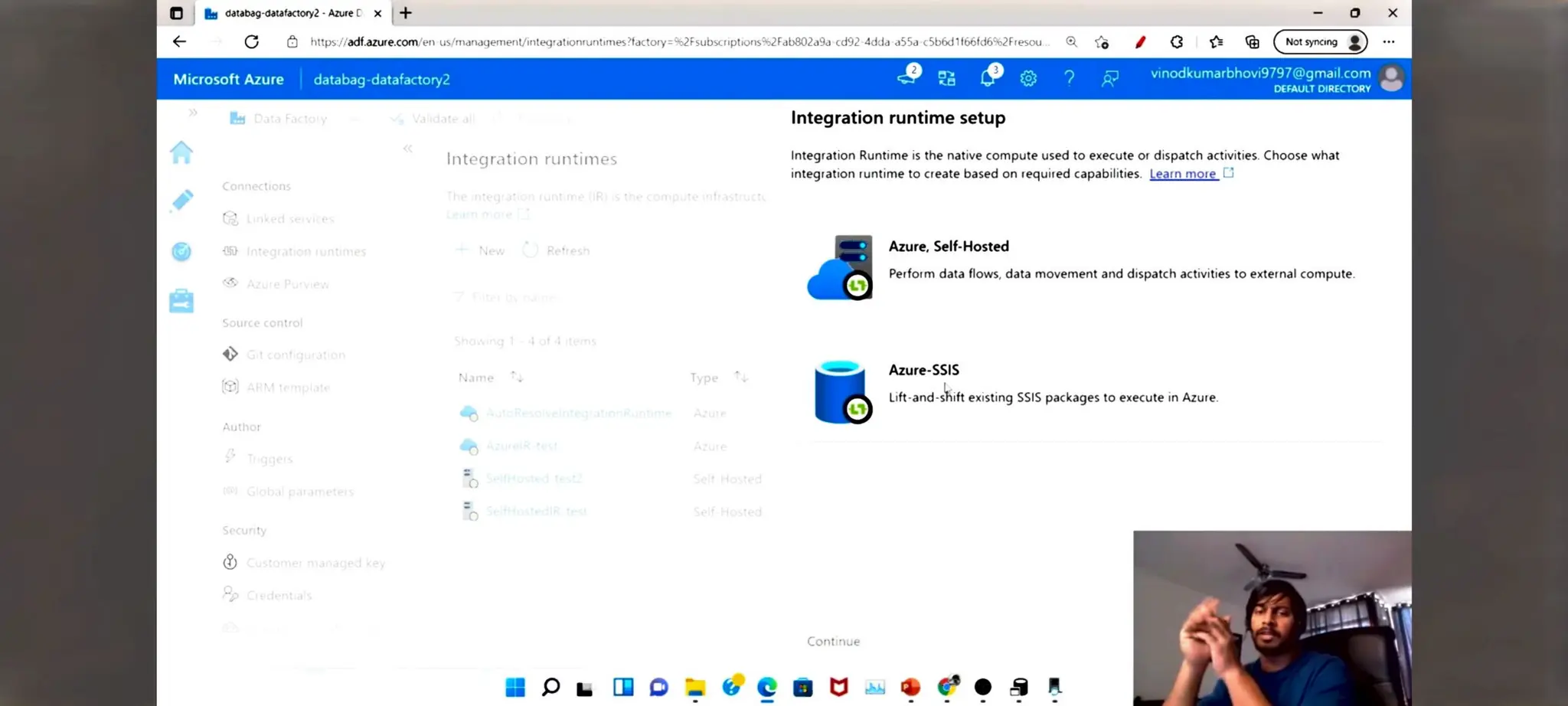Open Azure notifications bell icon

988,78
